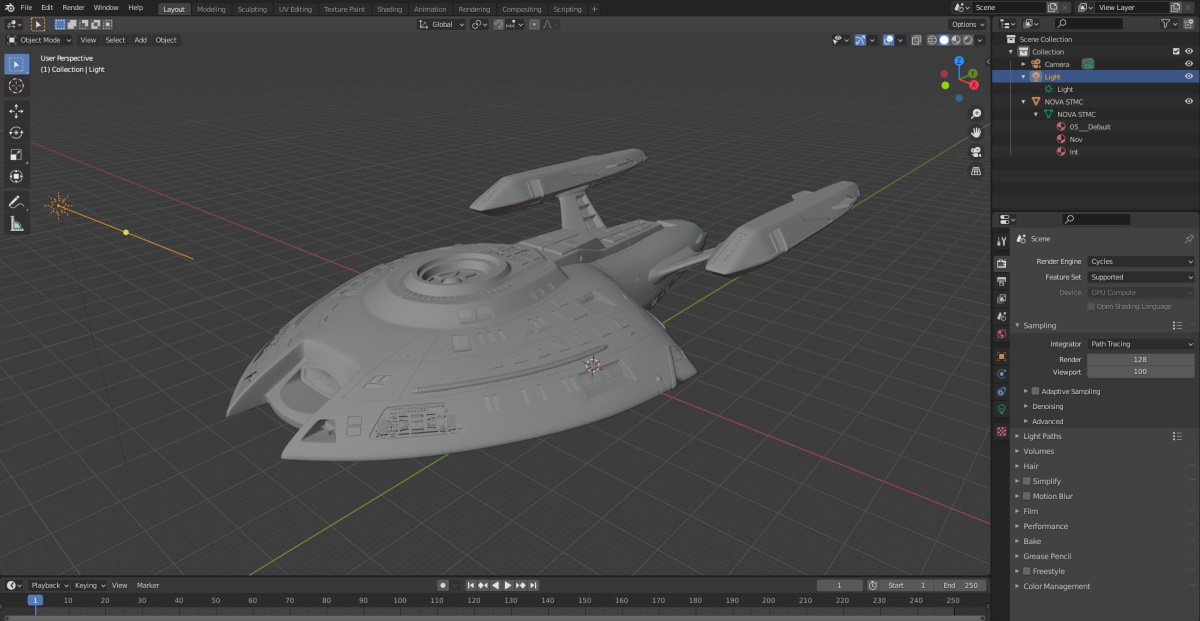Screen dimensions: 1200x621
Task: Click the pan view hand icon
Action: pyautogui.click(x=976, y=133)
